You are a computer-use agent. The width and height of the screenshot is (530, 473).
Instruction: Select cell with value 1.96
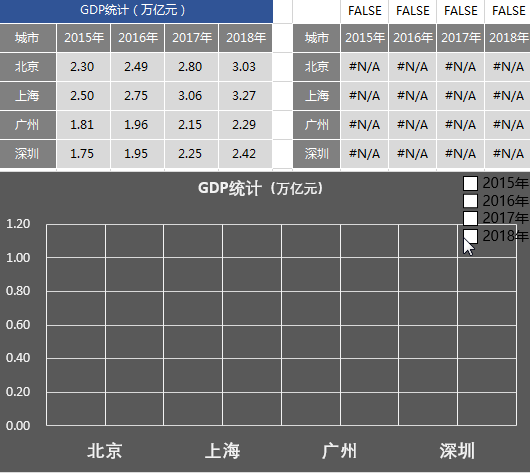pos(138,125)
